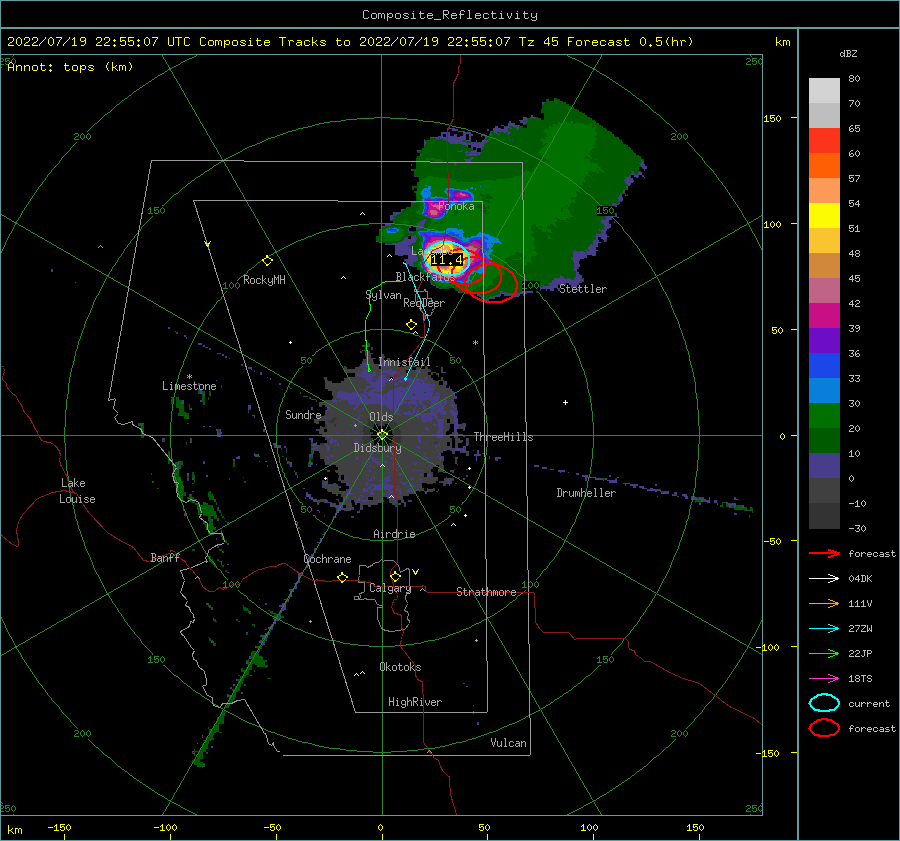This screenshot has height=841, width=900.
Task: Click the HighRiver town label
Action: point(415,702)
